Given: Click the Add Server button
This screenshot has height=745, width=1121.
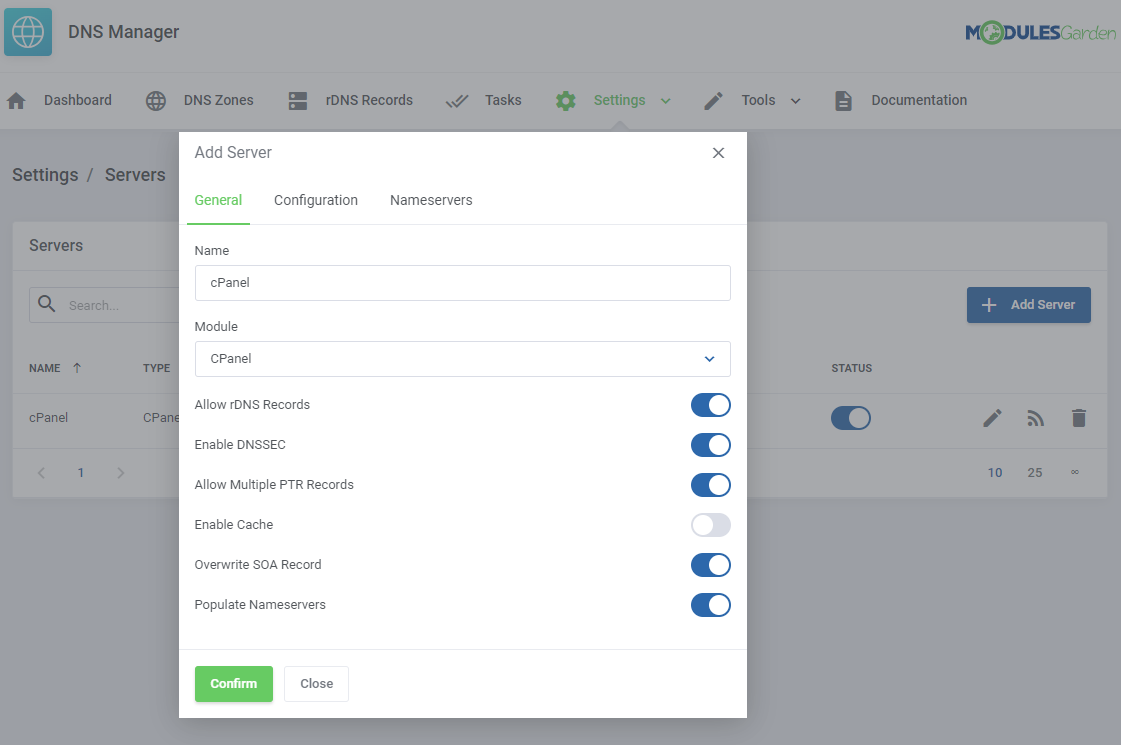Looking at the screenshot, I should [x=1029, y=305].
